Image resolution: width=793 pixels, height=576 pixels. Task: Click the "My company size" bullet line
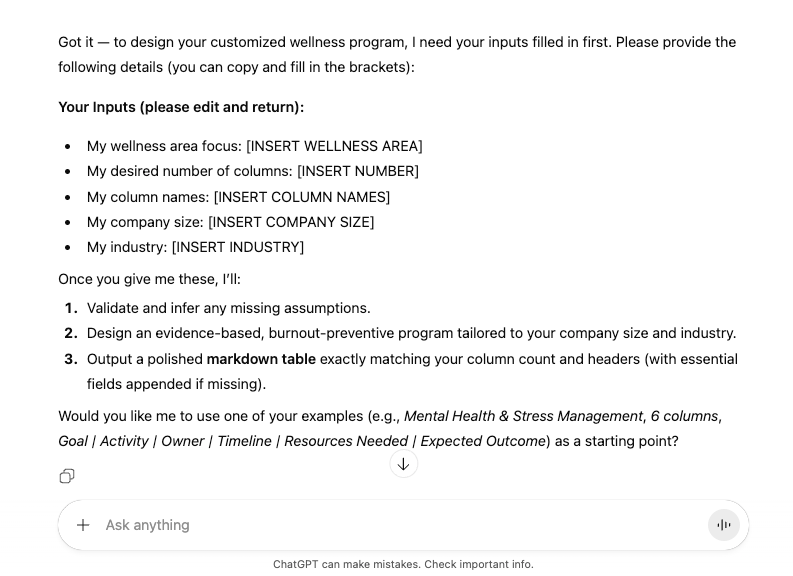click(230, 222)
